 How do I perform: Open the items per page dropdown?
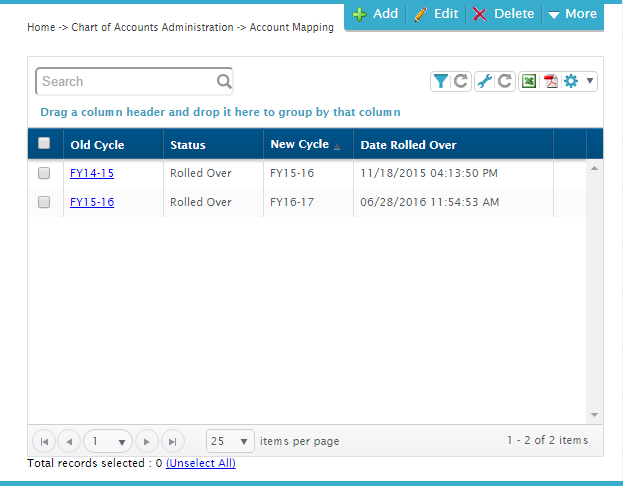[230, 441]
